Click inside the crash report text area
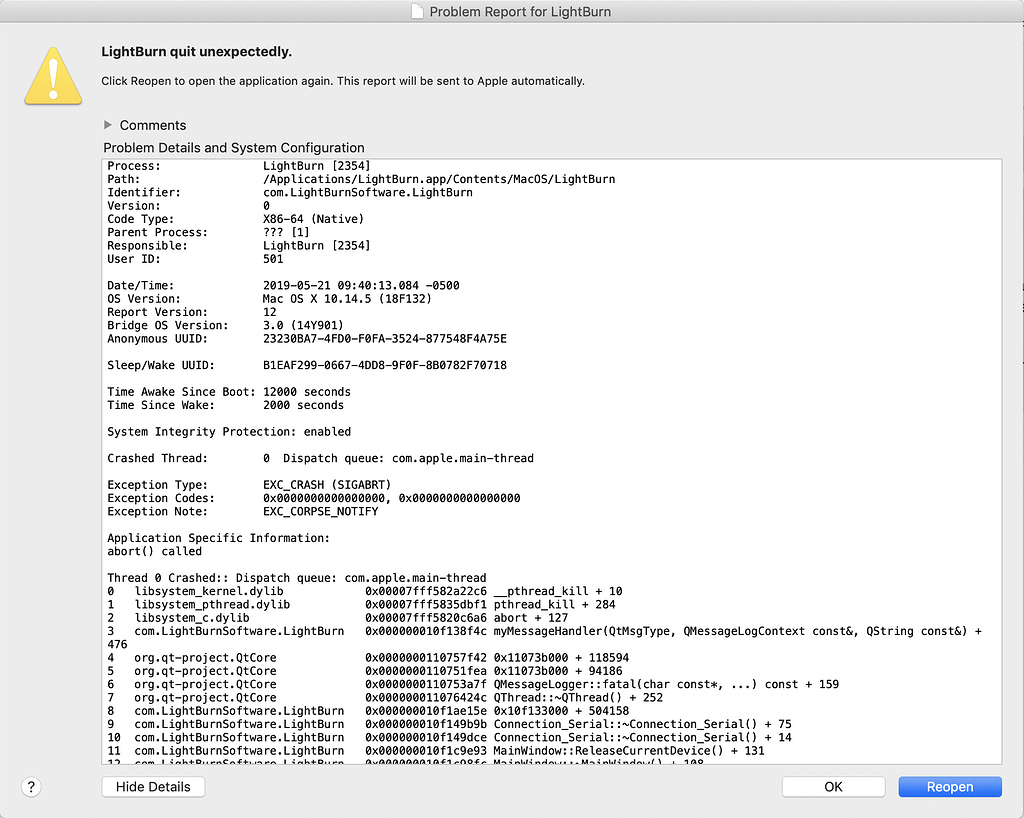This screenshot has width=1024, height=818. (550, 450)
